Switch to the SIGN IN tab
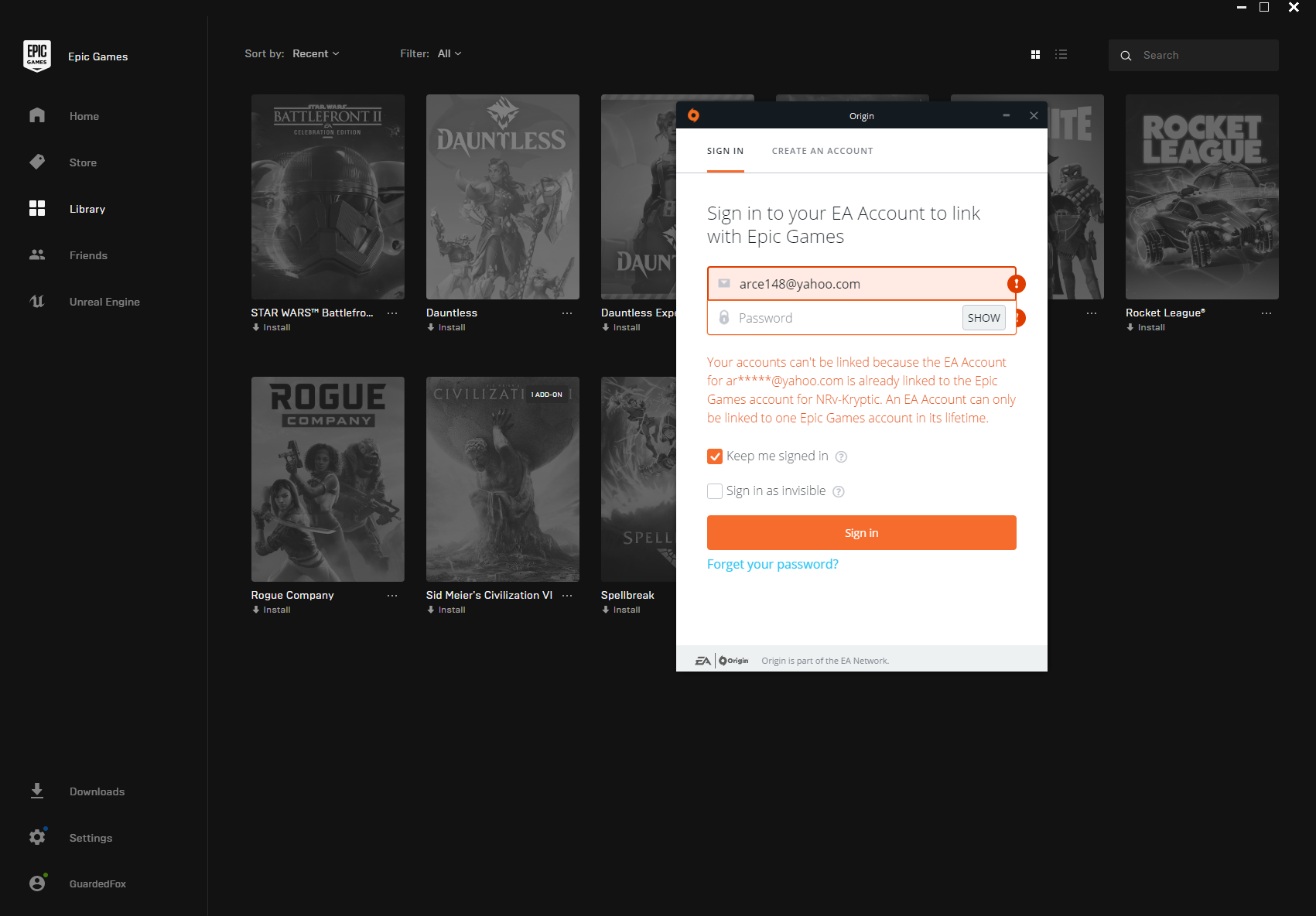This screenshot has width=1316, height=916. (x=725, y=151)
